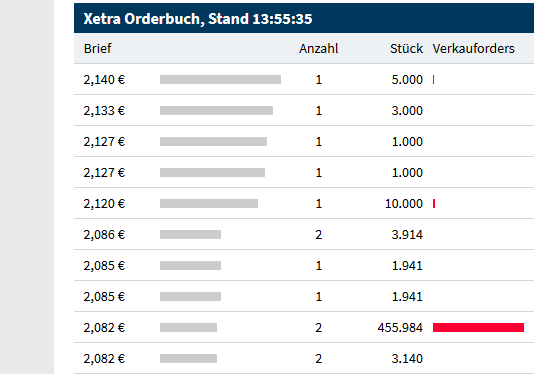Click the gray bar next to 2,120 €
Viewport: 542px width, 374px height.
(209, 204)
